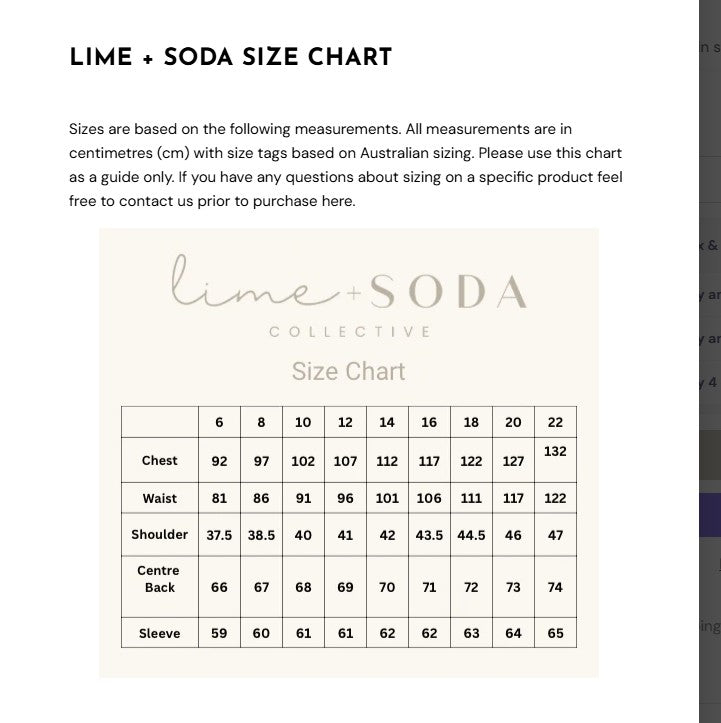The height and width of the screenshot is (723, 721).
Task: Click the sizing description paragraph
Action: click(346, 165)
